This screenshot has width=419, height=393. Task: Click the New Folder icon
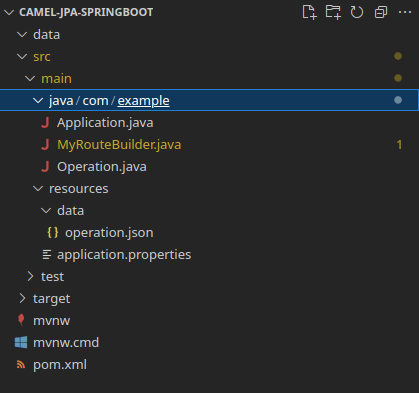coord(333,12)
